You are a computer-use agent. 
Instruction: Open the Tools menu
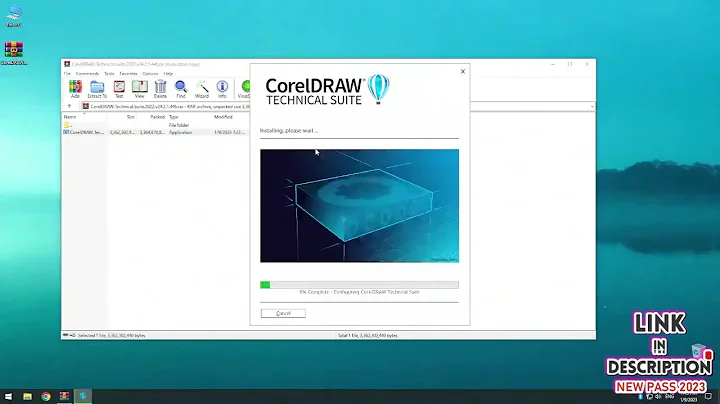pos(109,73)
